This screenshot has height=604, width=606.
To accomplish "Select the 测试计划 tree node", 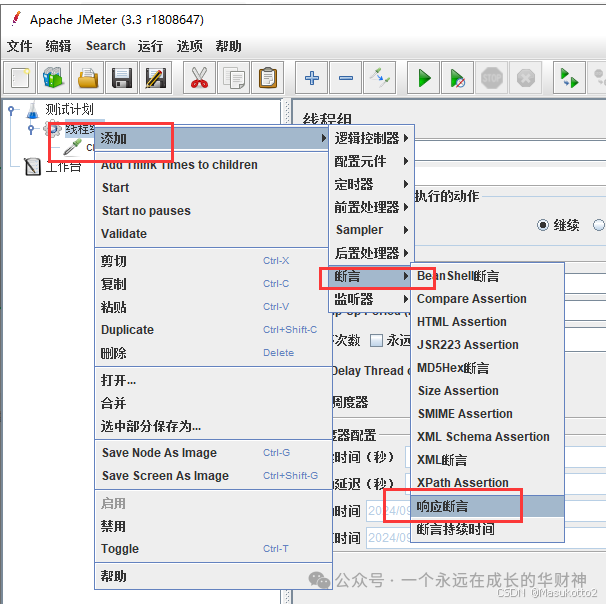I will (x=69, y=110).
